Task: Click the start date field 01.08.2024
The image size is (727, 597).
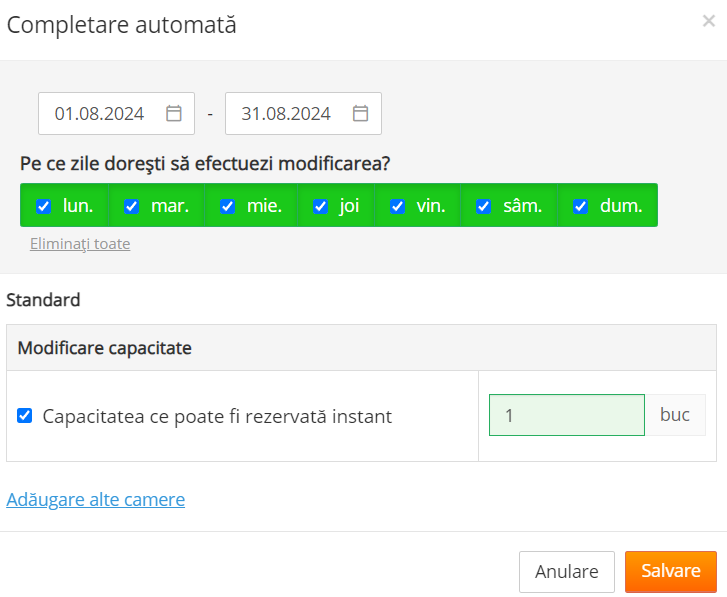Action: [100, 114]
